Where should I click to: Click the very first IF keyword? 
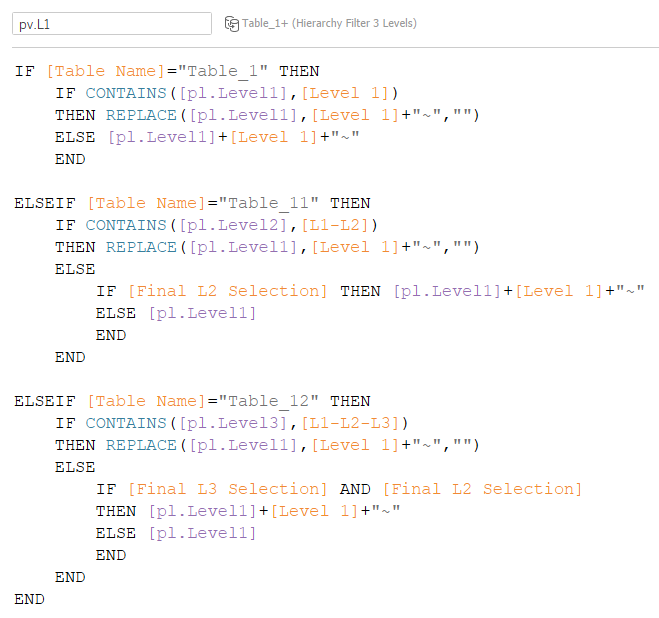point(24,71)
